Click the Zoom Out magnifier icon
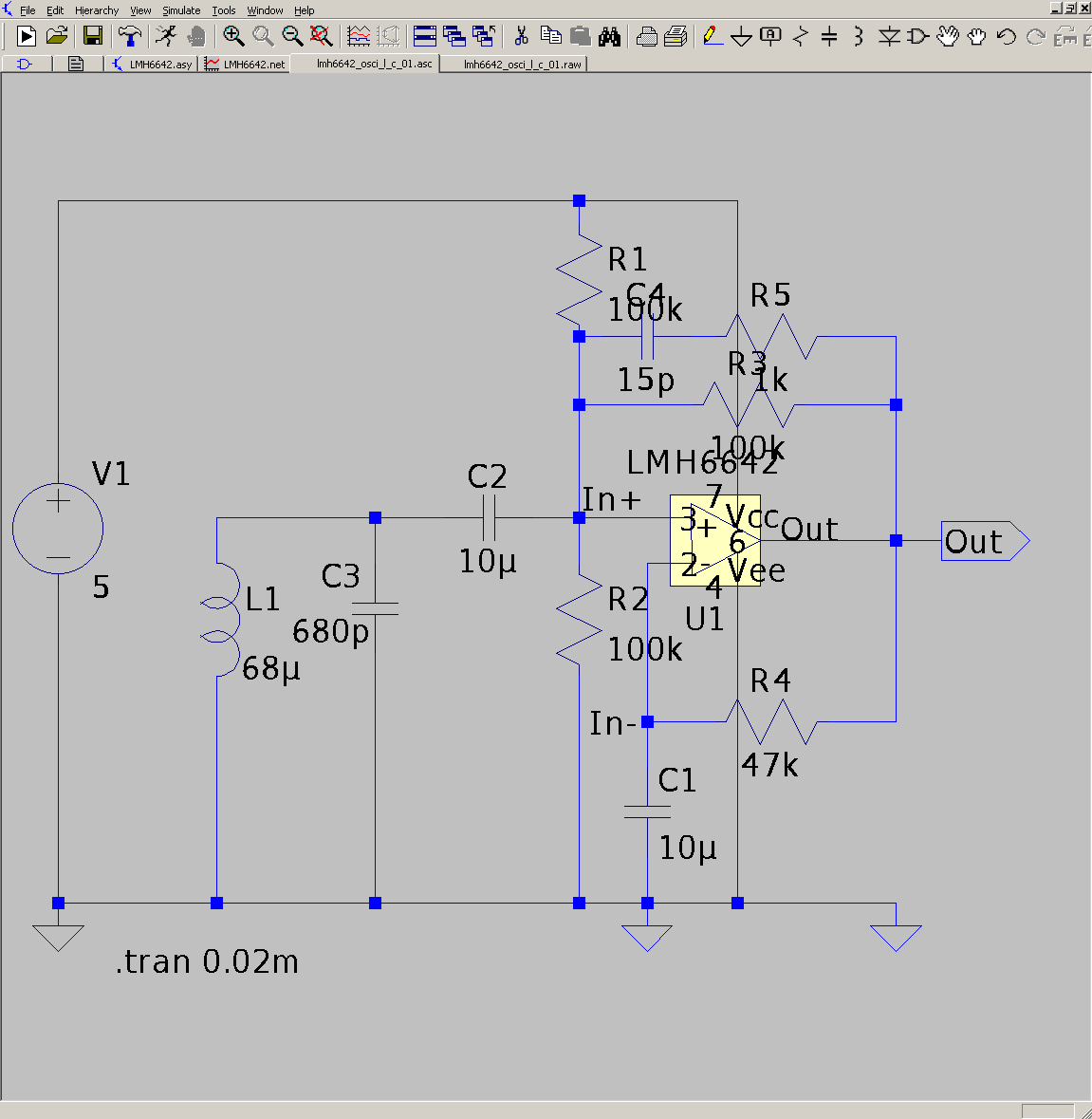This screenshot has width=1092, height=1119. point(292,36)
